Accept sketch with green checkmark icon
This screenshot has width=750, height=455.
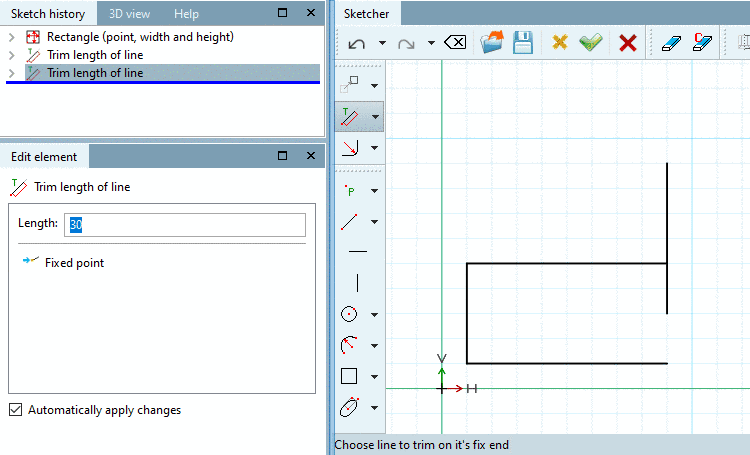(x=591, y=43)
